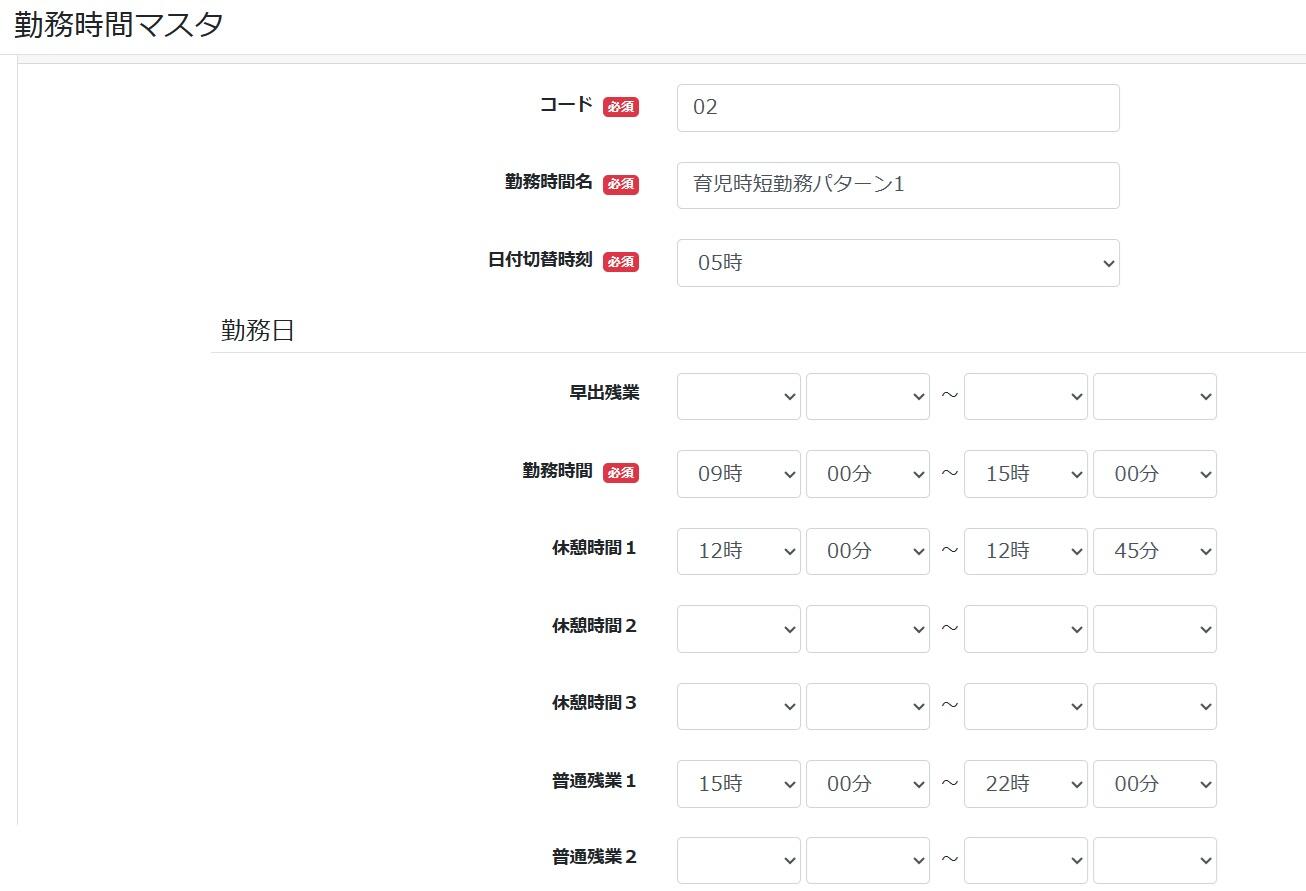Open 休憩時間2 start hour dropdown
The width and height of the screenshot is (1306, 891).
point(738,629)
